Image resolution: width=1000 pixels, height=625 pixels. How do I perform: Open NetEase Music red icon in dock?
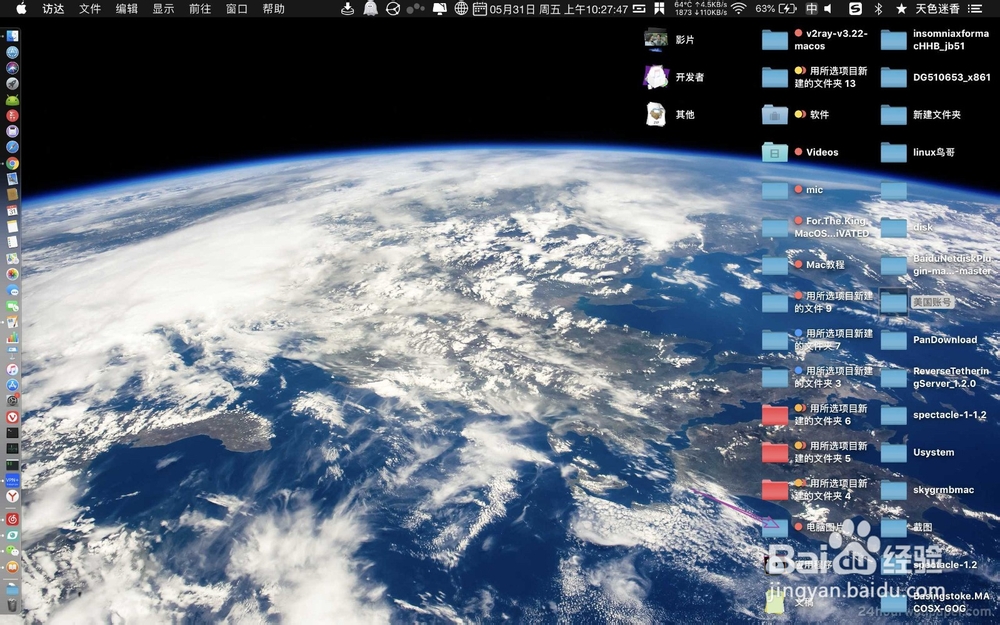pos(12,519)
